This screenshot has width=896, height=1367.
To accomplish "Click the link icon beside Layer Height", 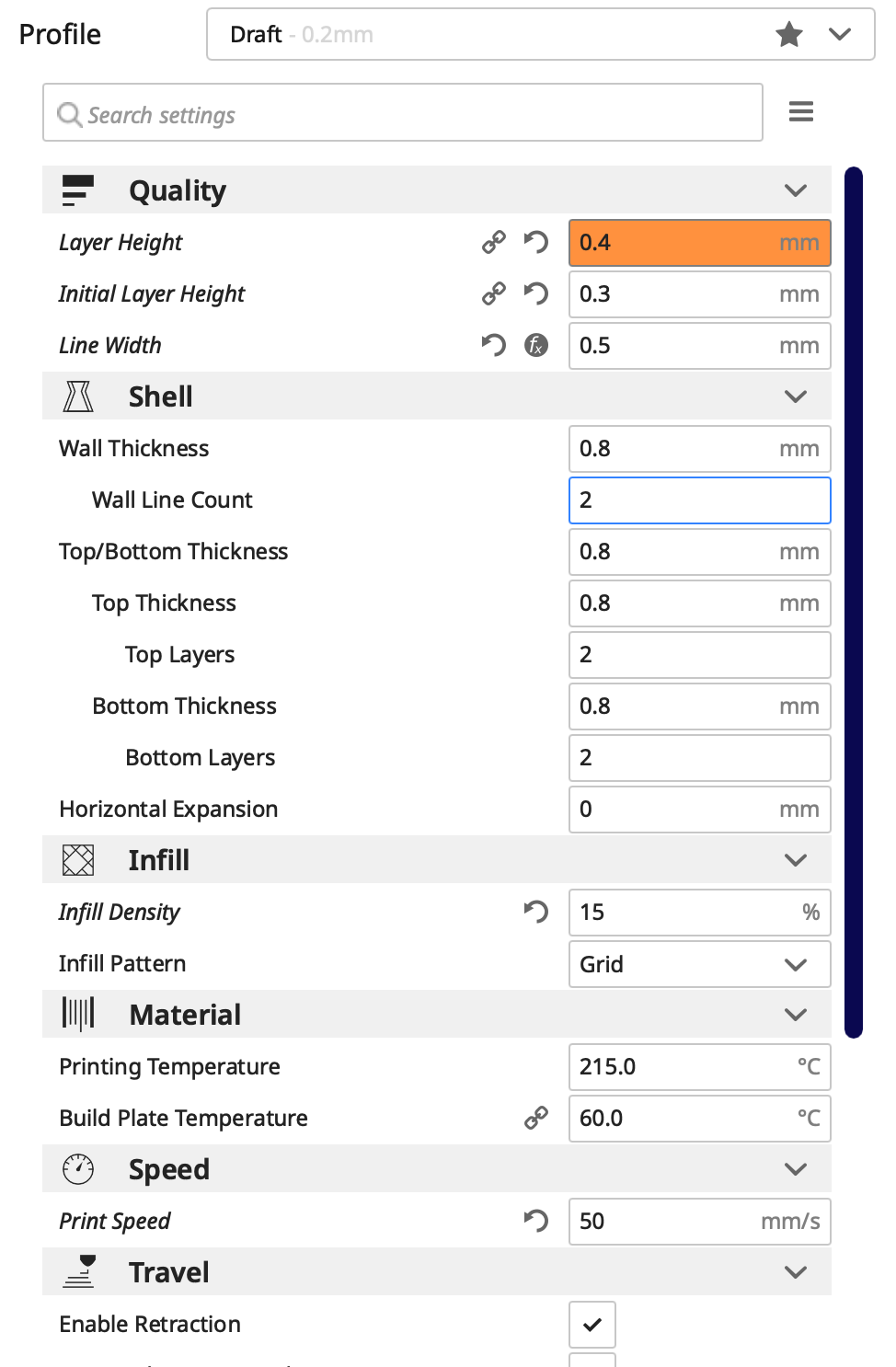I will pos(494,242).
